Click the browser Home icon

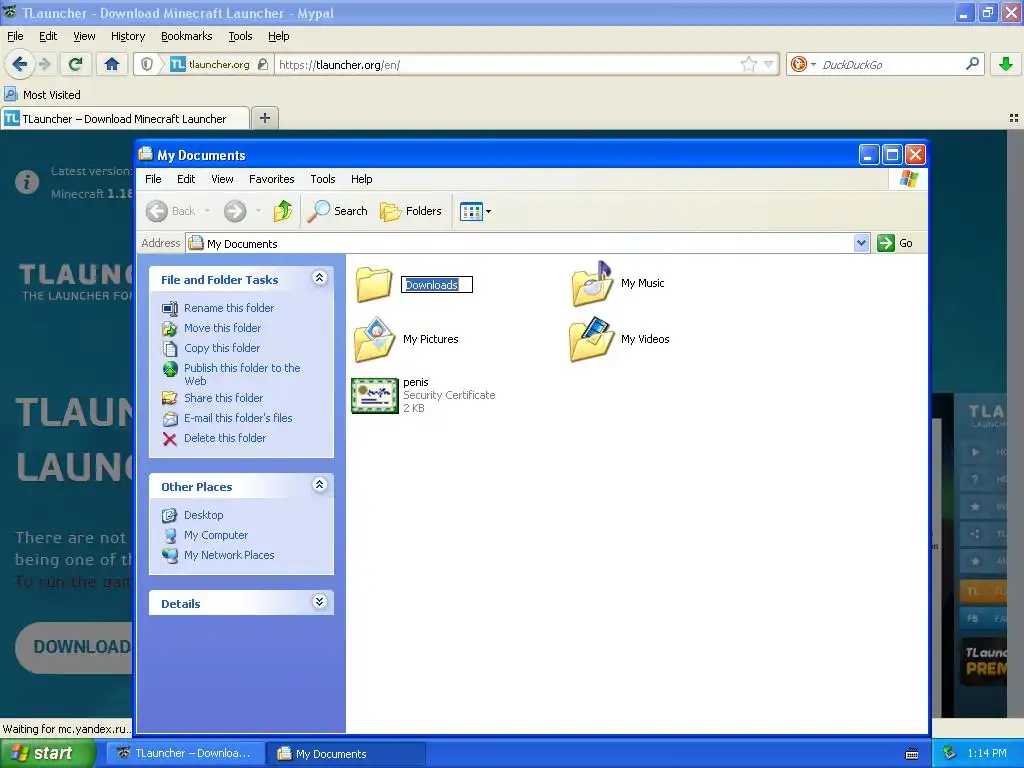tap(112, 64)
